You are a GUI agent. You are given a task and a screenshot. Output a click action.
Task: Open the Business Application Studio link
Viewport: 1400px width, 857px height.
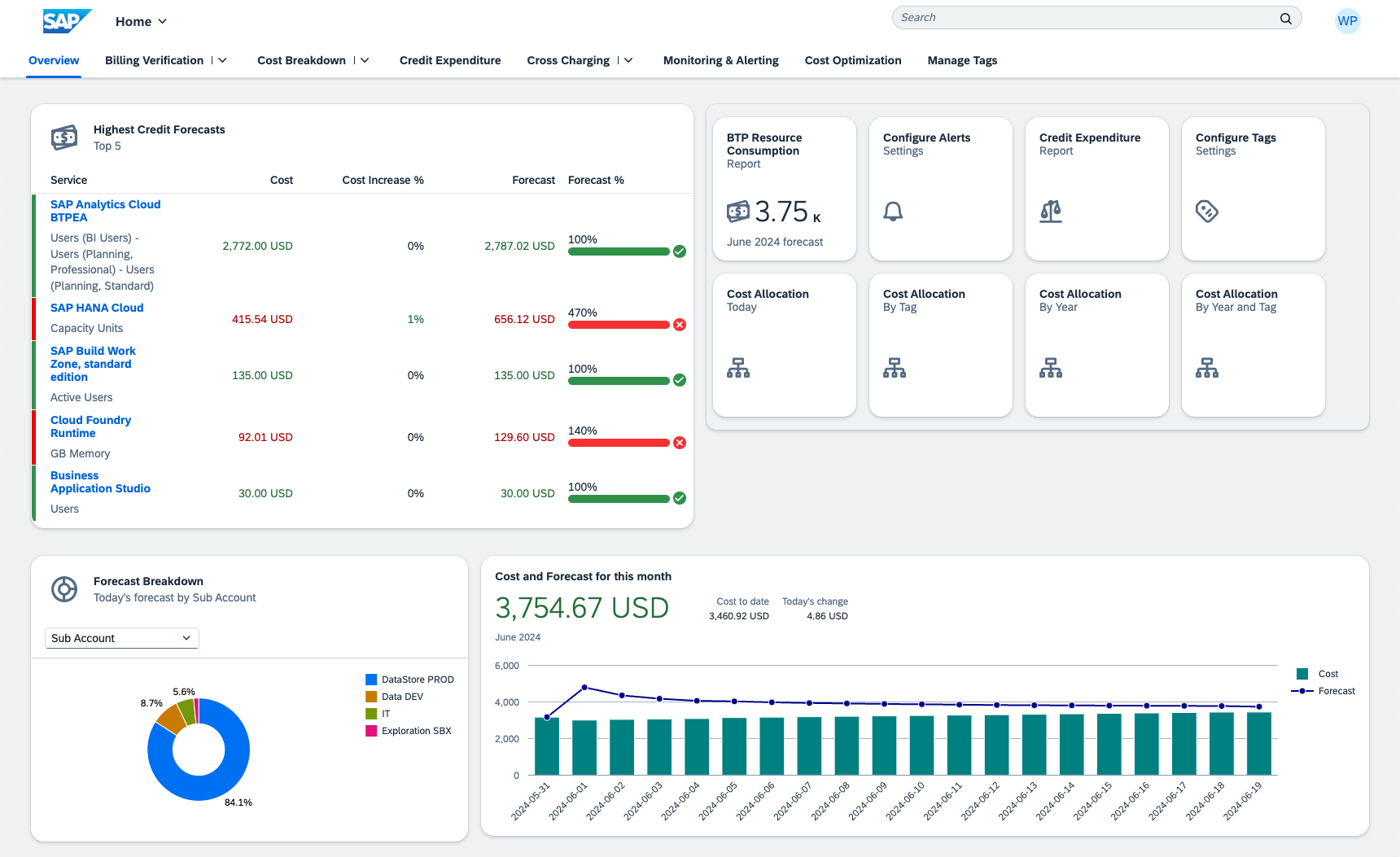(100, 482)
